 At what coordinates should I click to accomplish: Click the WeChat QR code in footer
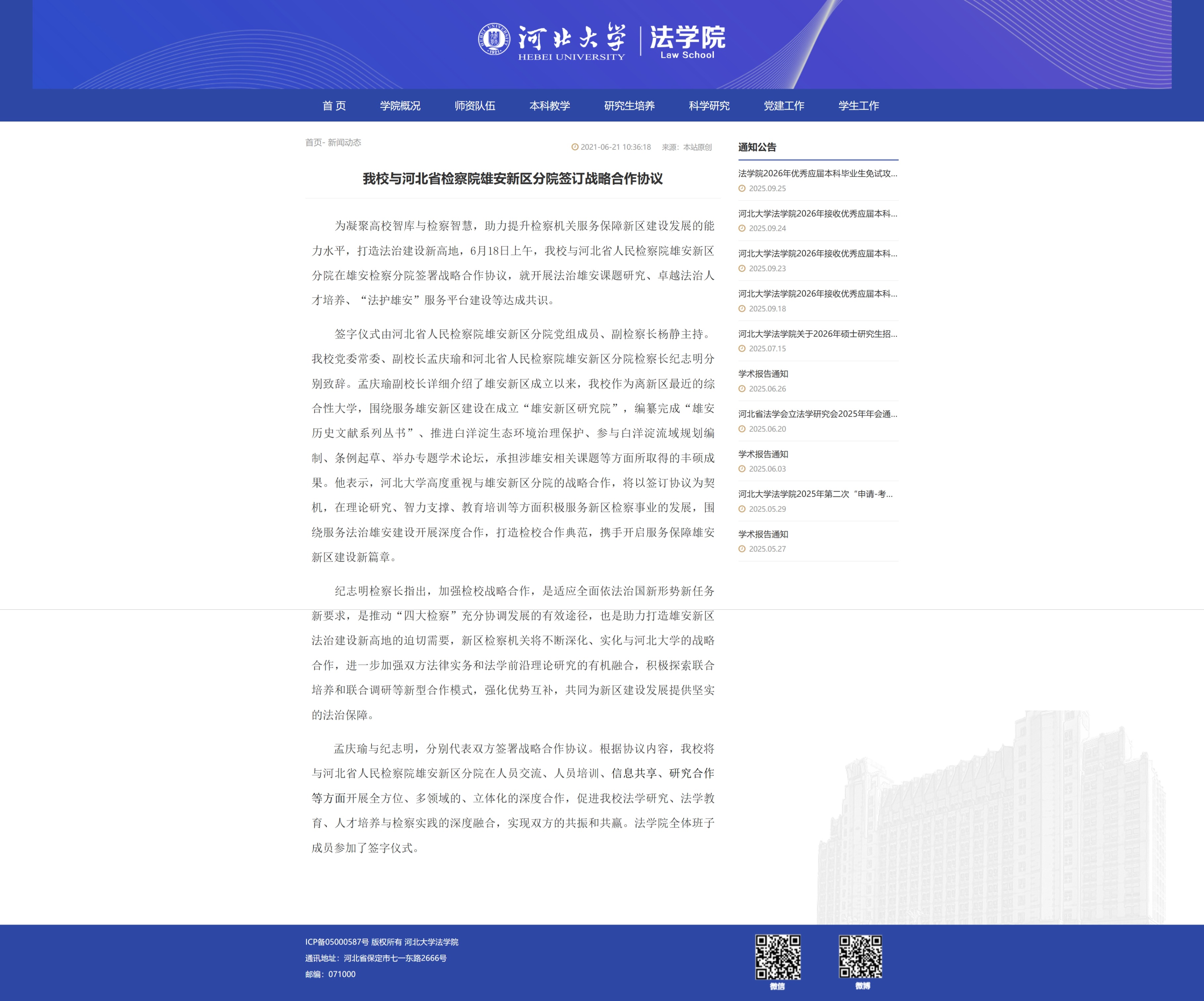coord(778,957)
